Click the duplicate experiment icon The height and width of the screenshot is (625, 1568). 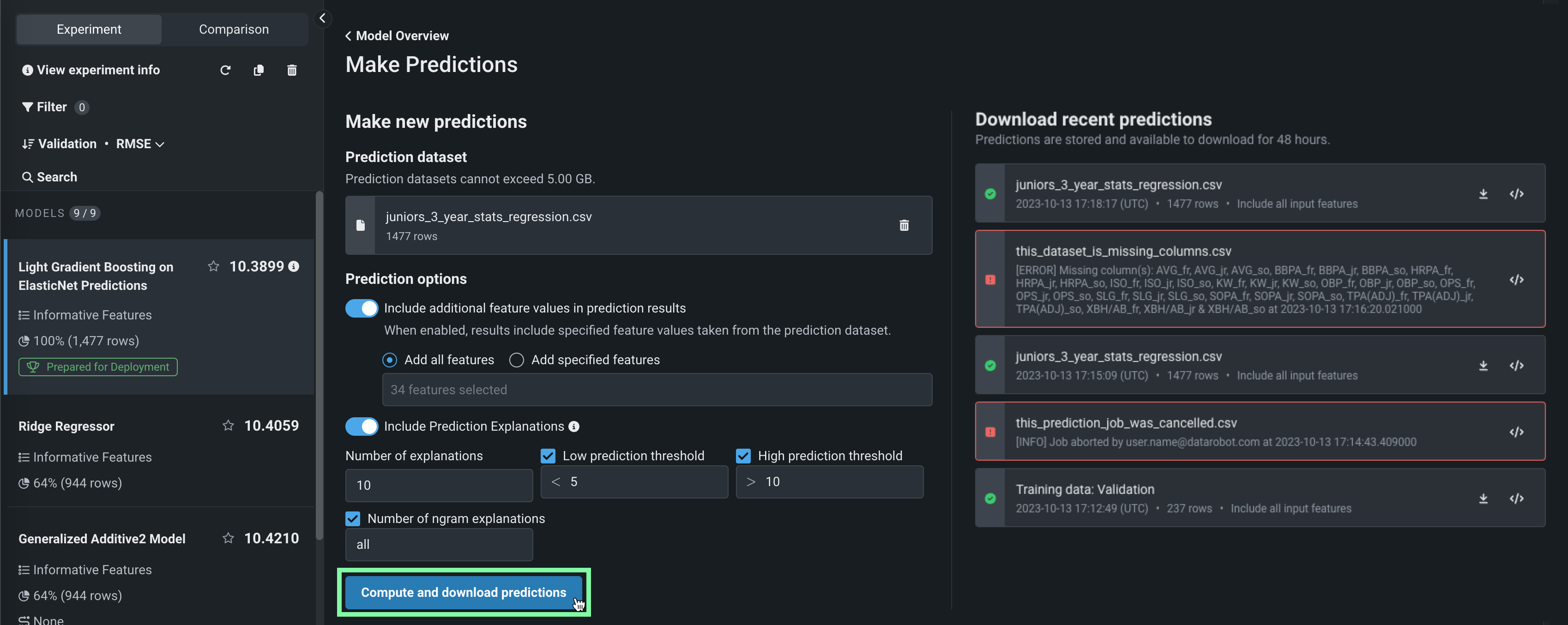pyautogui.click(x=259, y=71)
